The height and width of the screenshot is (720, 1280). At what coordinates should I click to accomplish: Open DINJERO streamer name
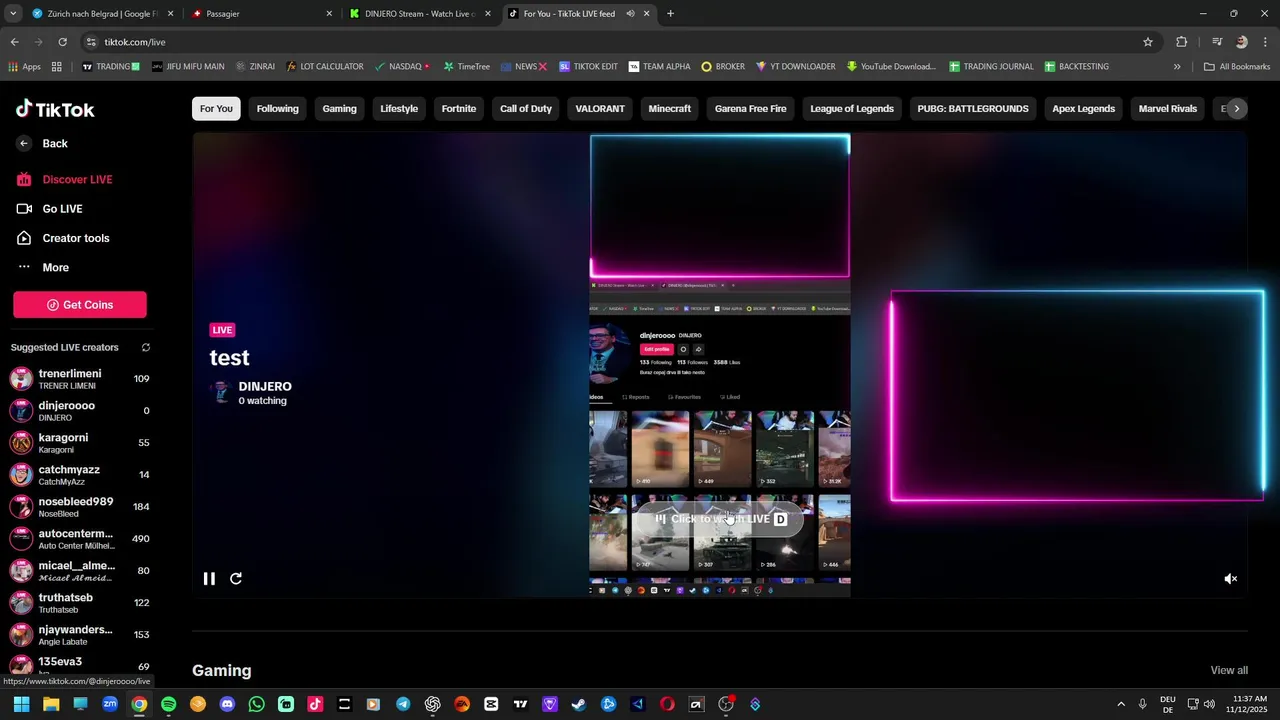pos(265,386)
